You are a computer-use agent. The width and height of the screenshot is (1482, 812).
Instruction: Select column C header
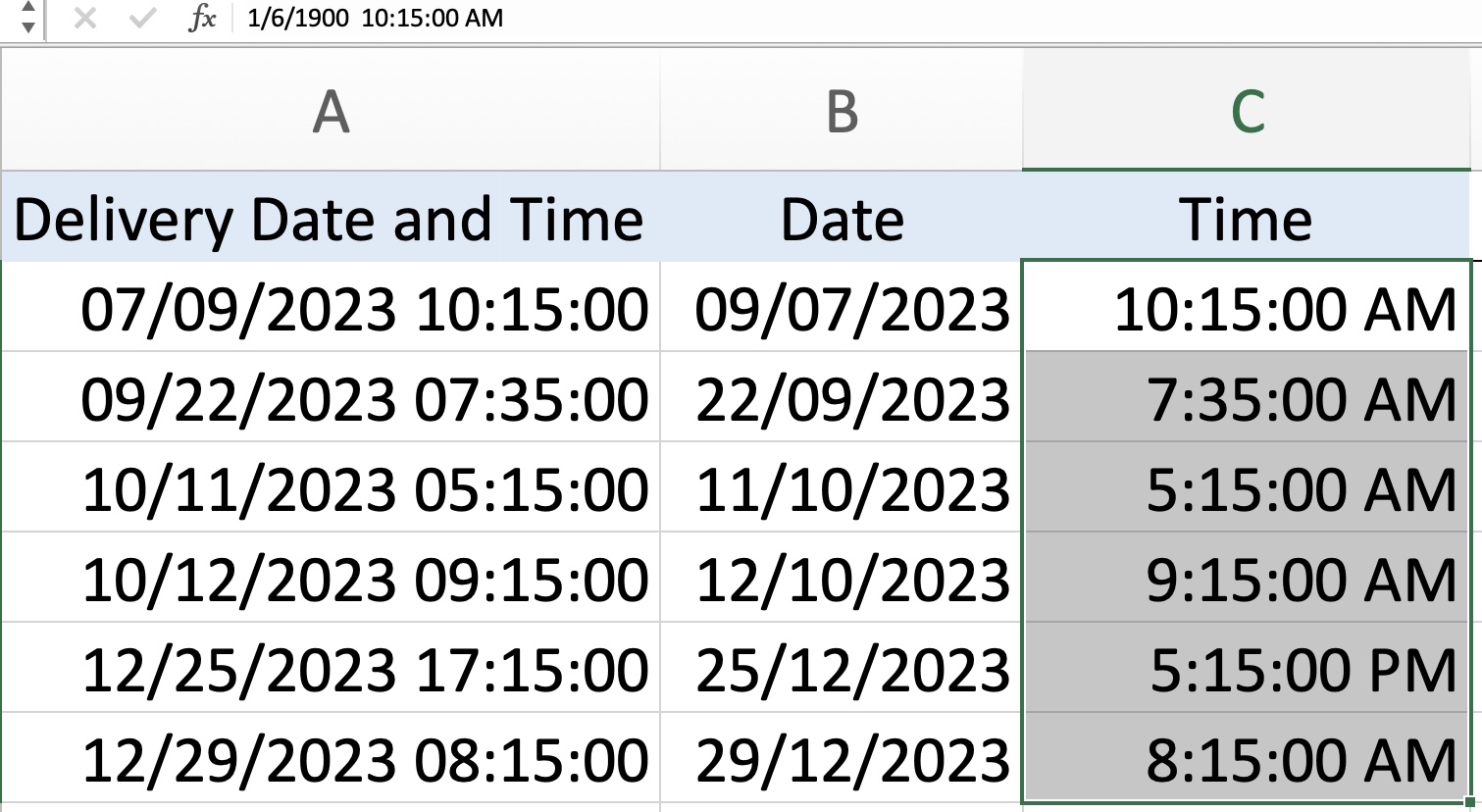(x=1247, y=111)
